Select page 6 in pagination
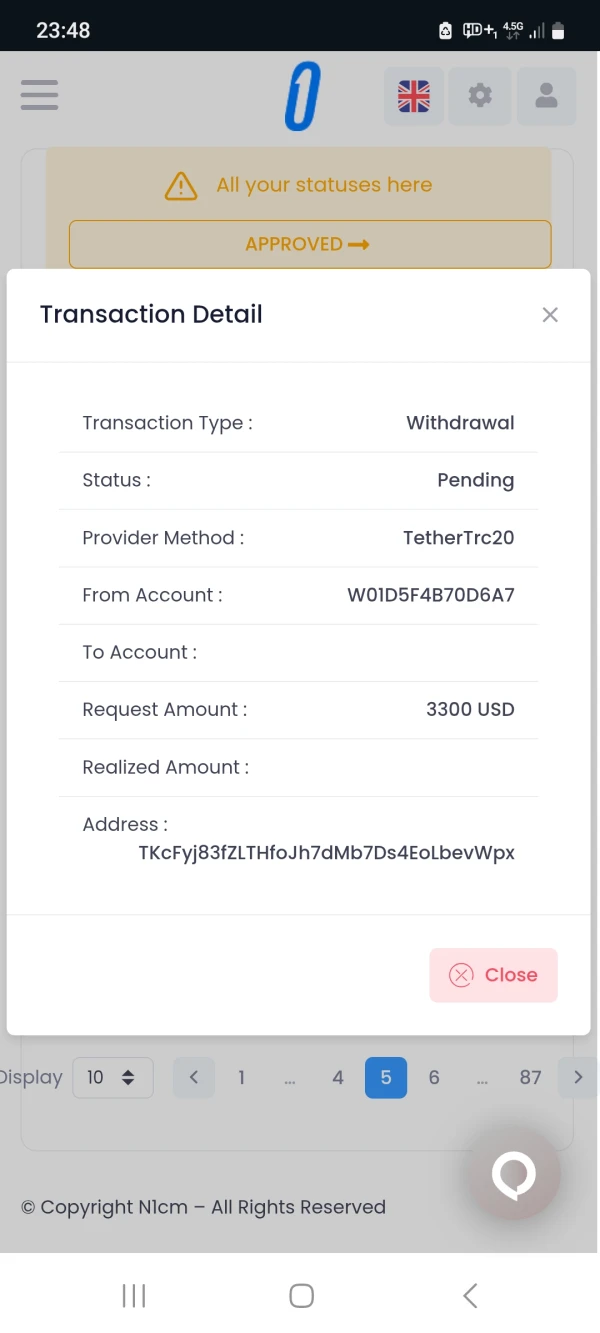The height and width of the screenshot is (1333, 600). (x=434, y=1077)
